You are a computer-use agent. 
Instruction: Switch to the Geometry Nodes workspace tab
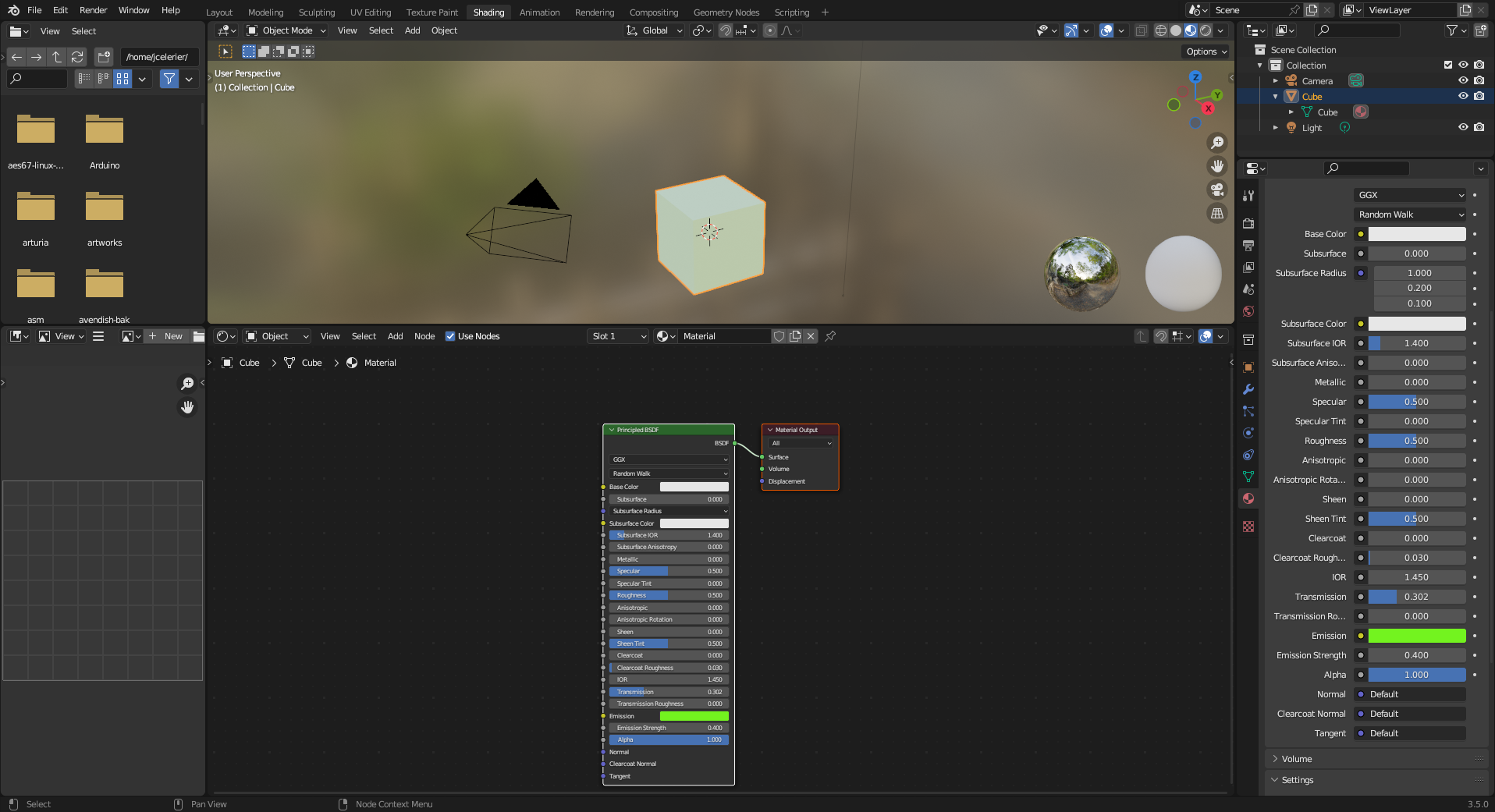[x=726, y=12]
